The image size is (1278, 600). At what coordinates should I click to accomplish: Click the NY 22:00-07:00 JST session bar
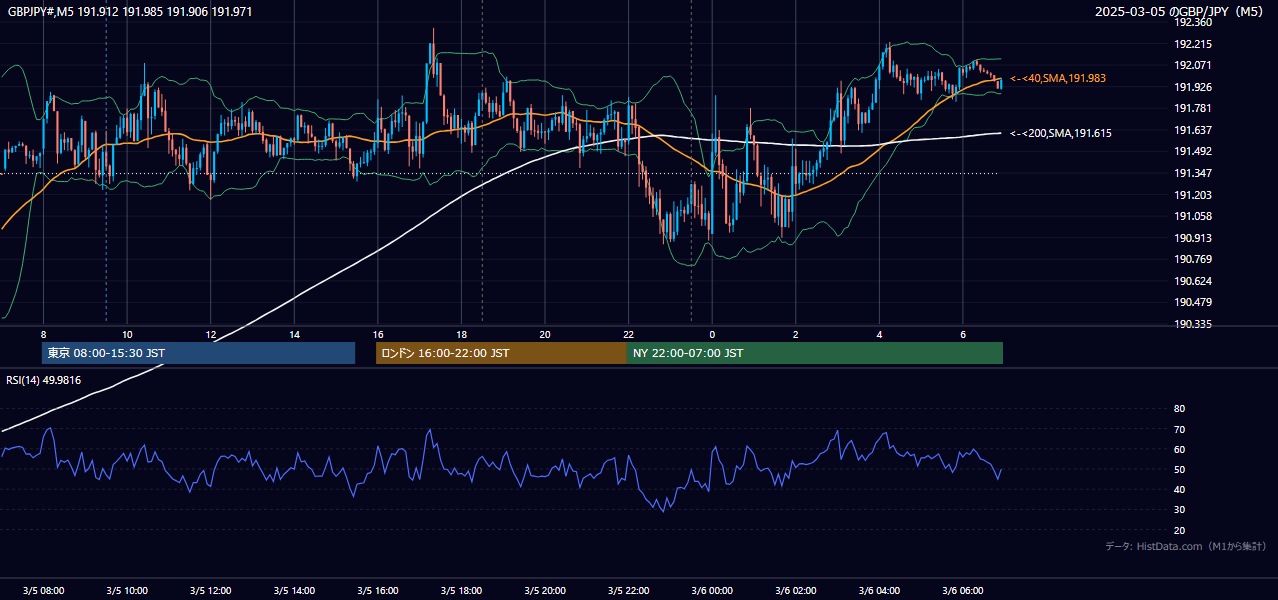click(815, 353)
